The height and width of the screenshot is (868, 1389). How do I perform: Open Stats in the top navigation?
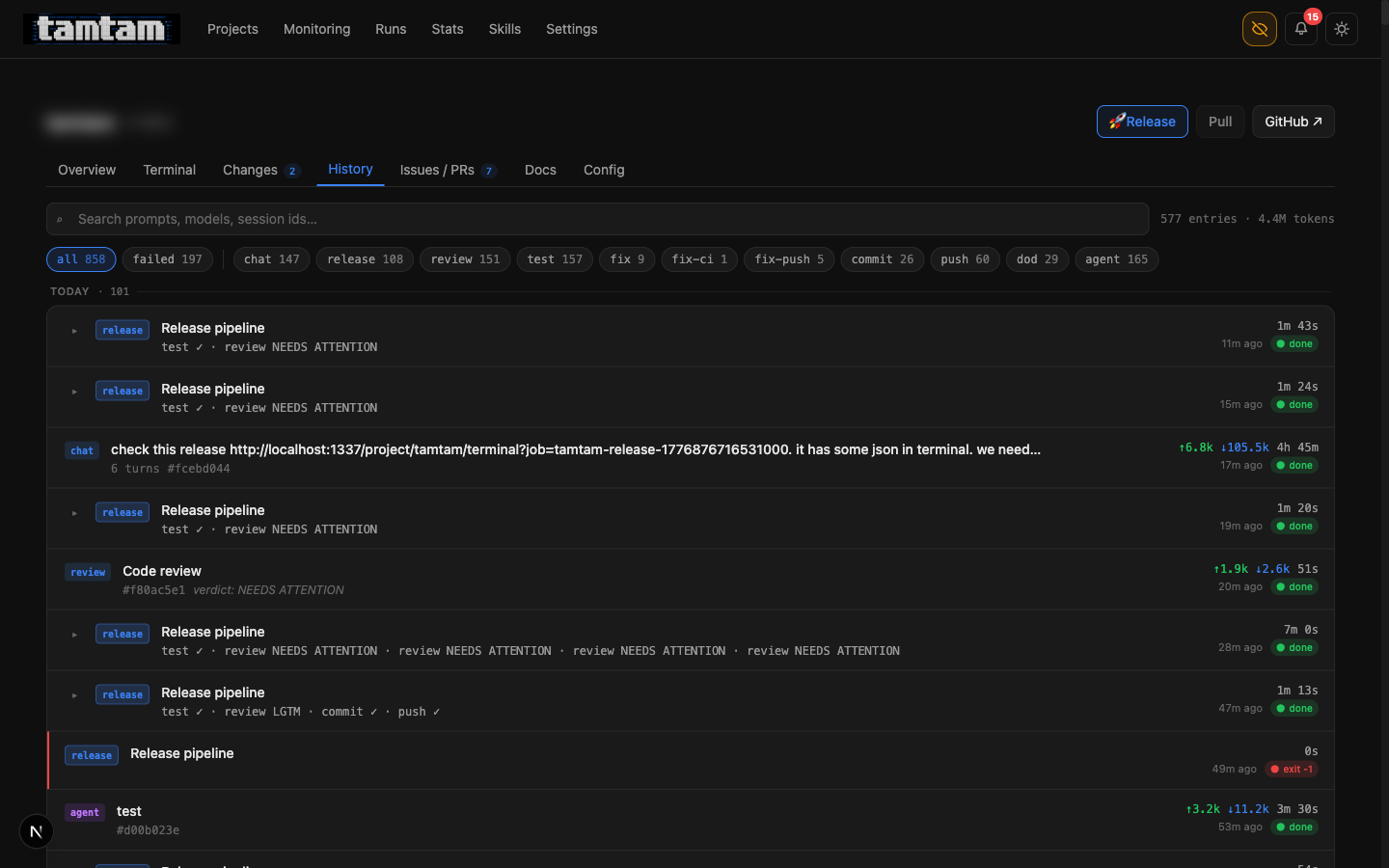(x=448, y=29)
